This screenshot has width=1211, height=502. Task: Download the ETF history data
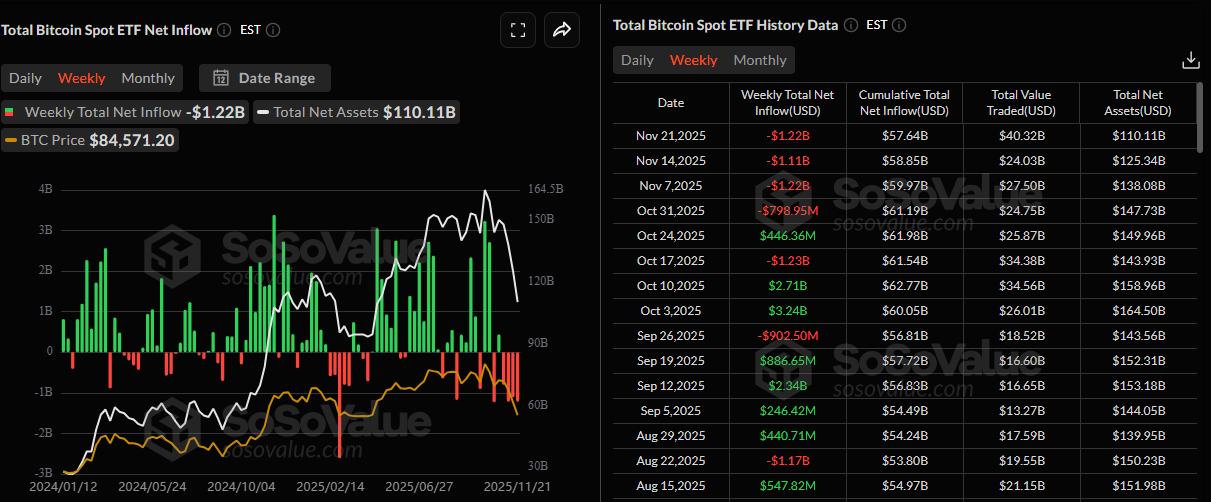pyautogui.click(x=1190, y=60)
